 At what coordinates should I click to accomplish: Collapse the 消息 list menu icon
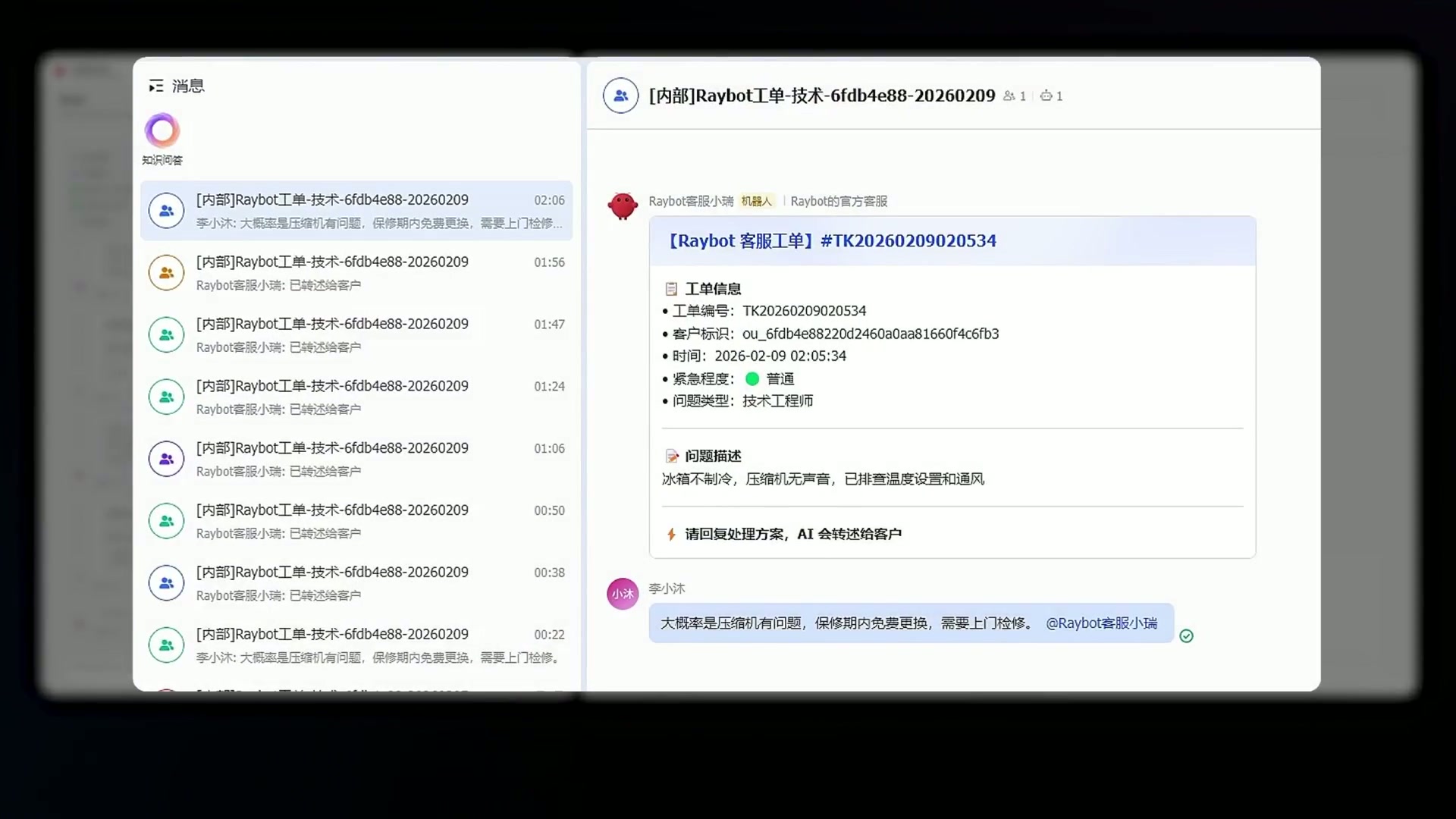[x=156, y=86]
